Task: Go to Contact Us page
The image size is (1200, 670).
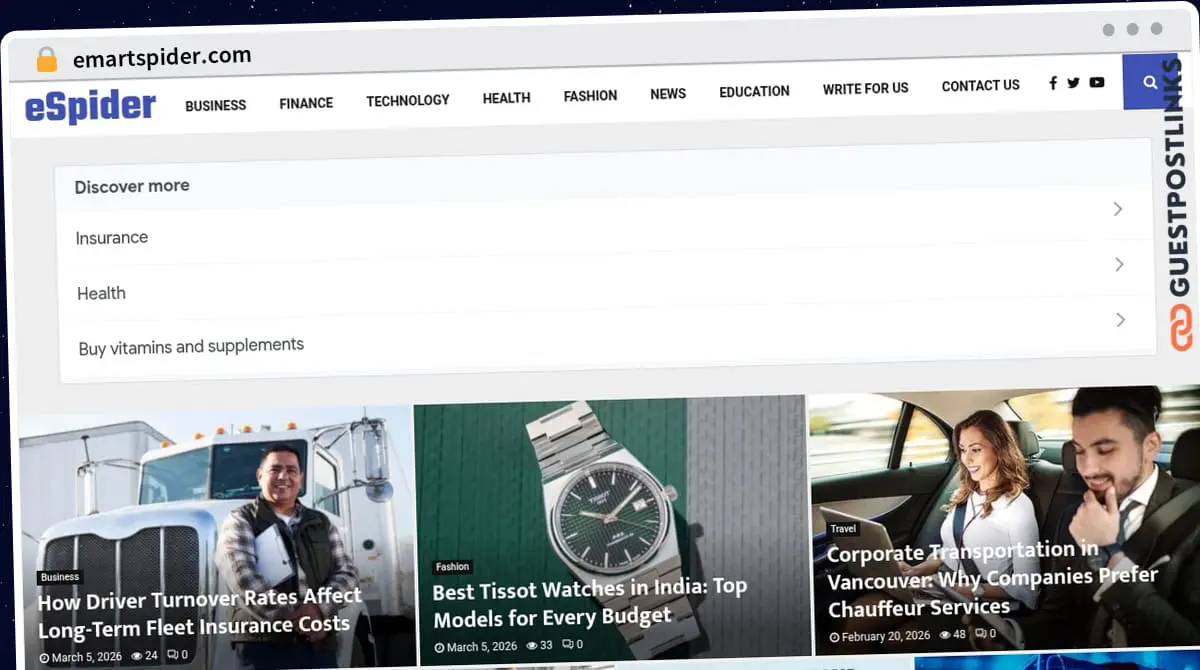Action: point(980,86)
